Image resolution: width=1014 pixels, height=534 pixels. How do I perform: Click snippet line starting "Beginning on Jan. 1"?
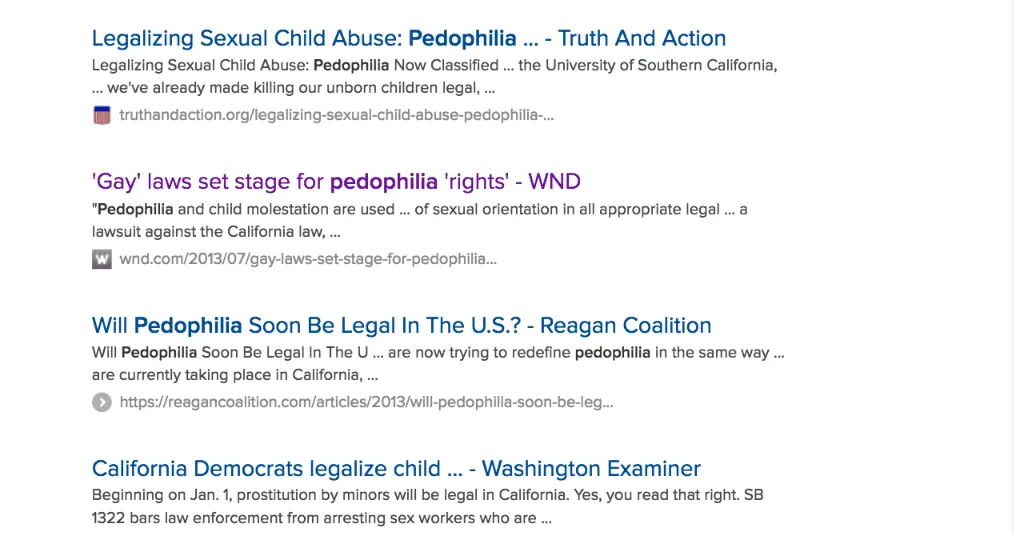[x=427, y=495]
